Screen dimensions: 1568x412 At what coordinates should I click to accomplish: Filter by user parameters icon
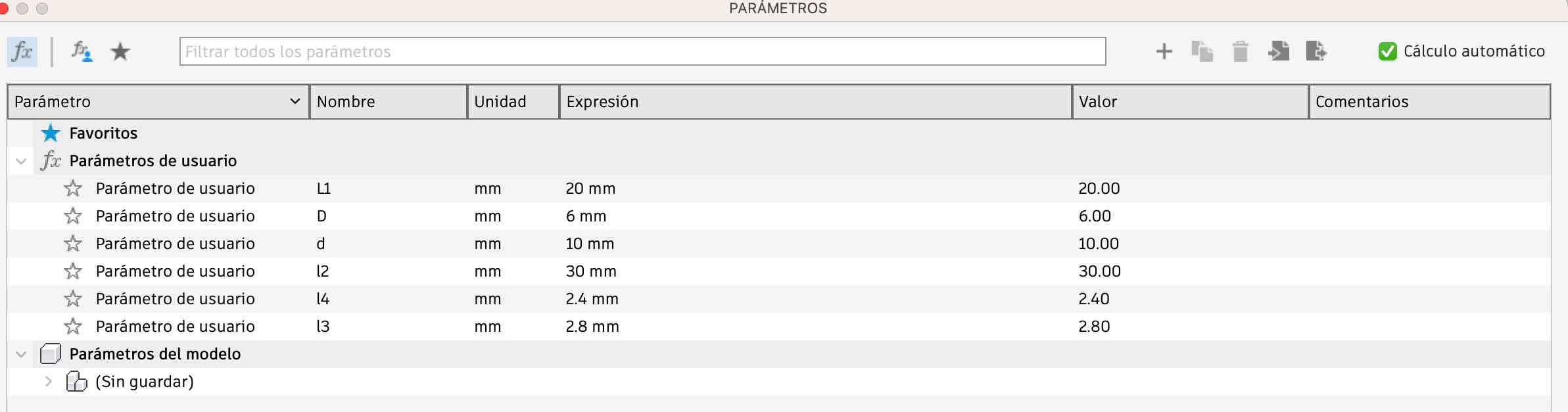(82, 51)
